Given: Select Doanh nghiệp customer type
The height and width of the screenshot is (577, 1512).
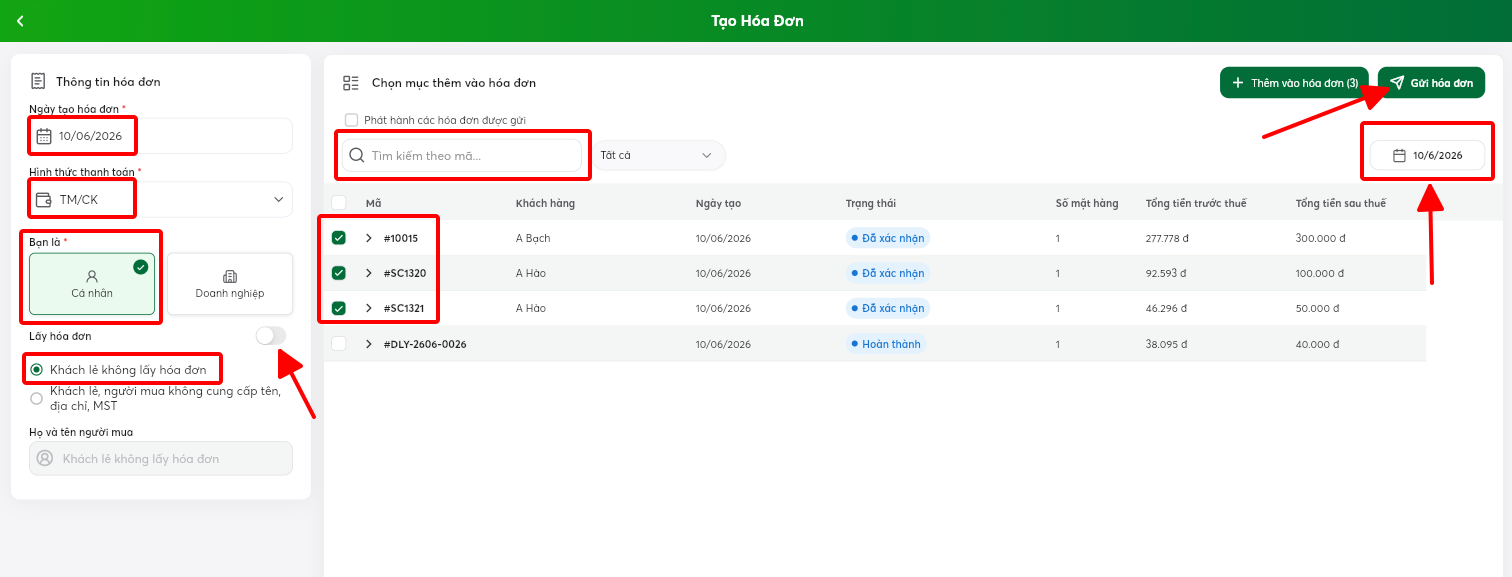Looking at the screenshot, I should pos(230,284).
